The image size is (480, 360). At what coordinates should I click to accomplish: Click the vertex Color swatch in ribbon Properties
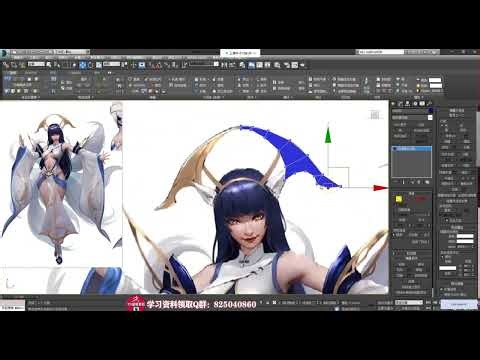click(435, 80)
